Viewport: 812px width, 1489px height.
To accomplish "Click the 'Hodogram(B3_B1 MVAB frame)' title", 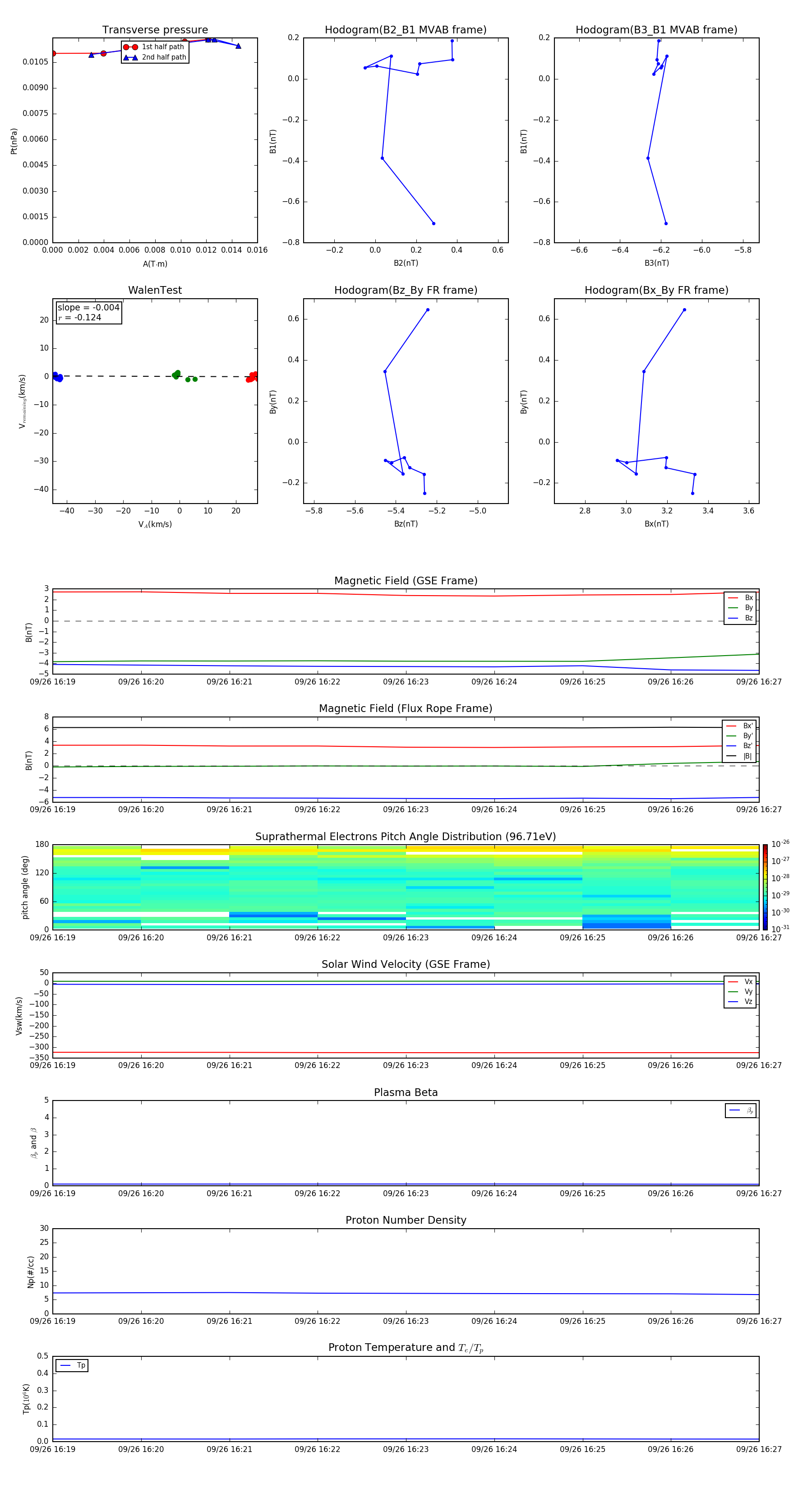I will click(656, 30).
